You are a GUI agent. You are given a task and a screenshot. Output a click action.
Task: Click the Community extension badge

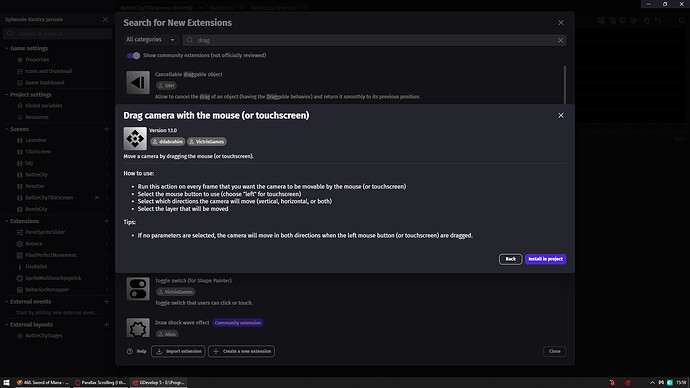coord(238,323)
